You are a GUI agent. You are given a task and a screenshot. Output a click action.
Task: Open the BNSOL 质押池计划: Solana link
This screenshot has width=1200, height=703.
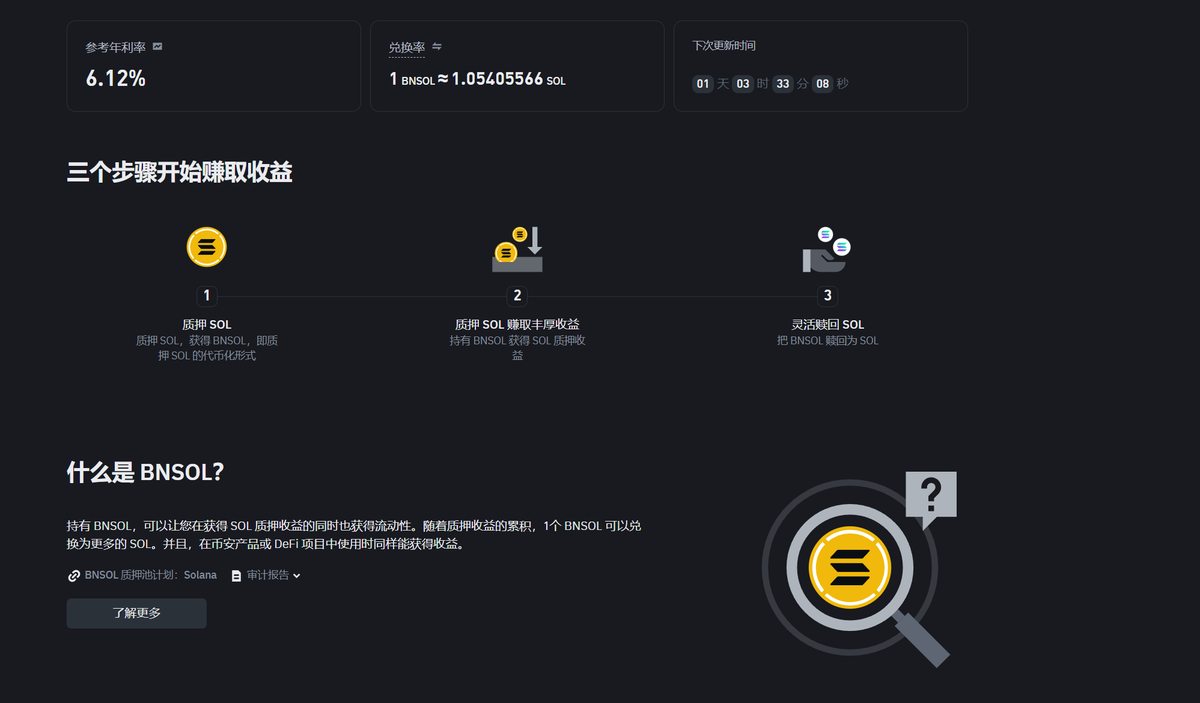click(x=150, y=575)
